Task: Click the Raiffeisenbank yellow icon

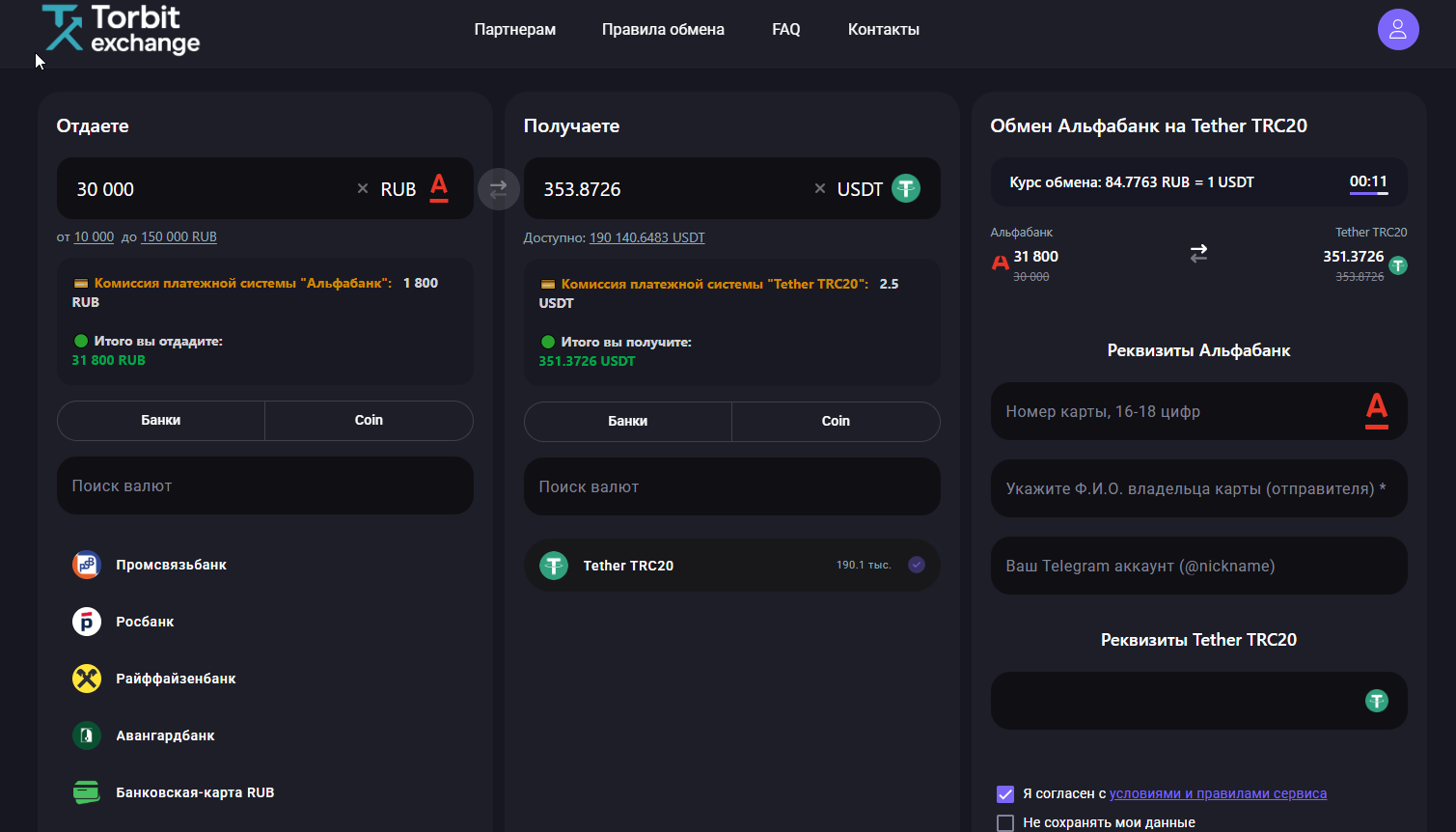Action: coord(87,679)
